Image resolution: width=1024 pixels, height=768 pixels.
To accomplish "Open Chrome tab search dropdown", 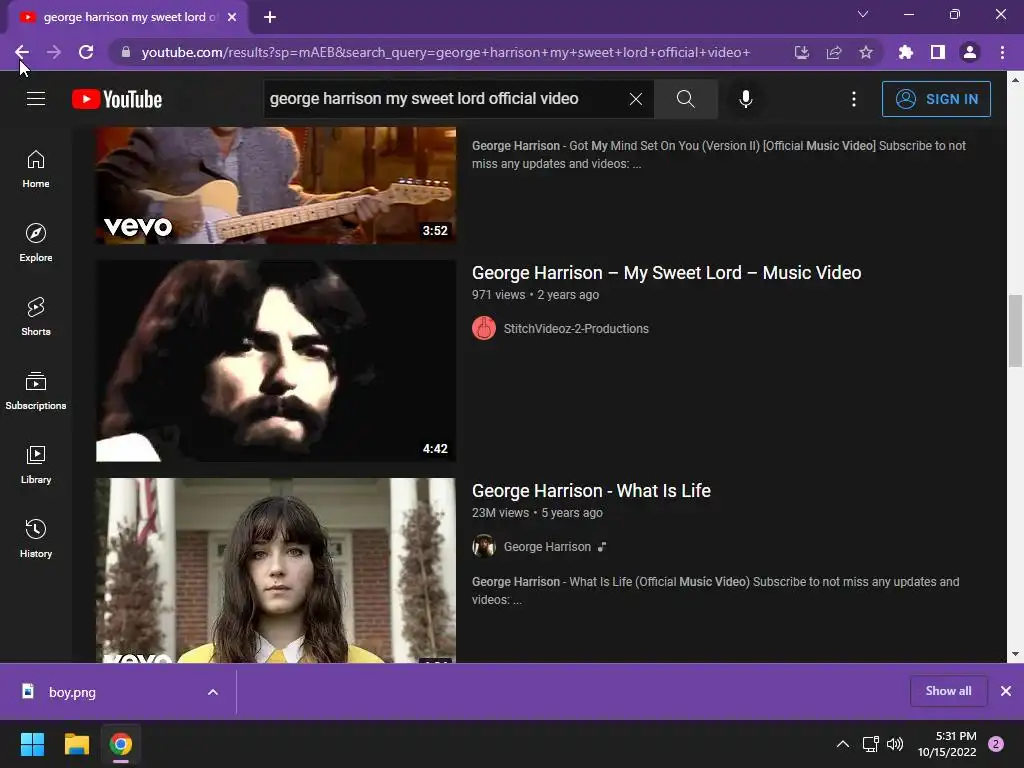I will click(863, 14).
